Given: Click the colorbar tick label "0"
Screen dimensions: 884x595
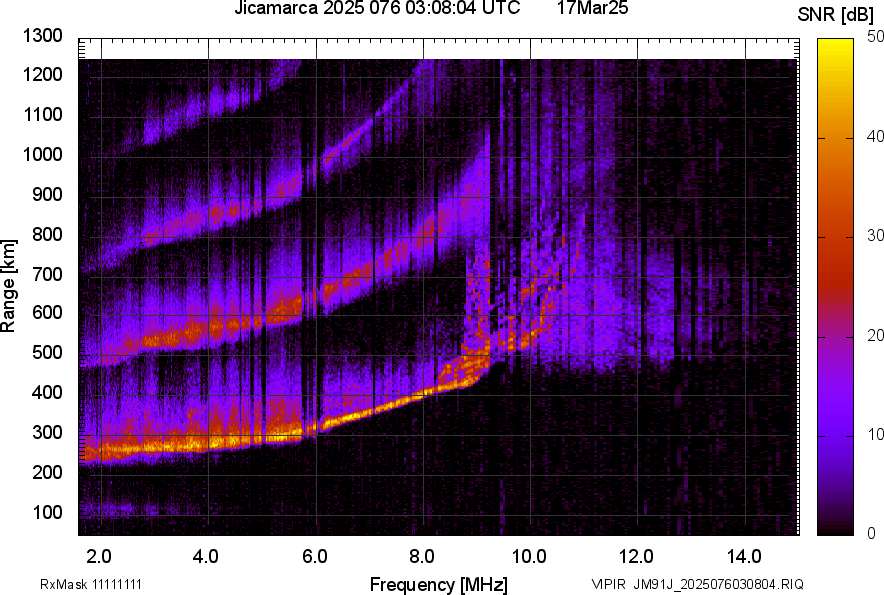Looking at the screenshot, I should coord(872,534).
